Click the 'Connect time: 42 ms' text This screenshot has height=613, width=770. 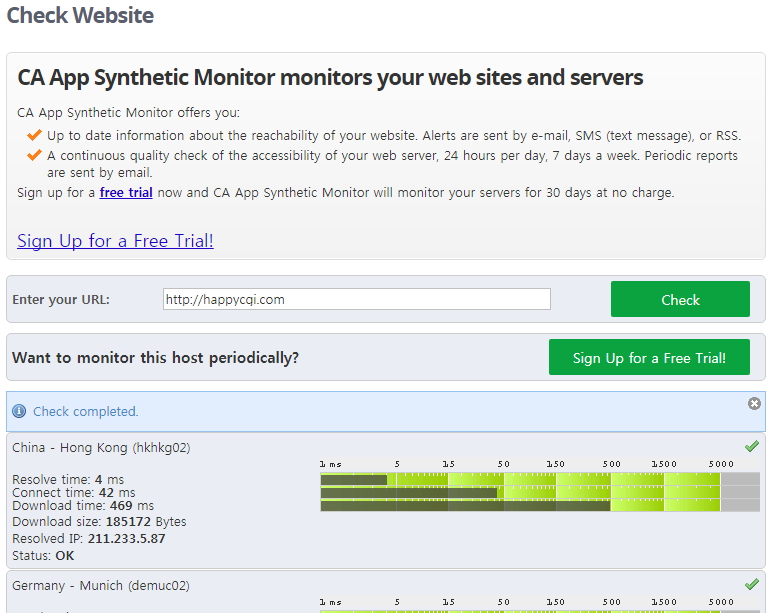point(74,493)
